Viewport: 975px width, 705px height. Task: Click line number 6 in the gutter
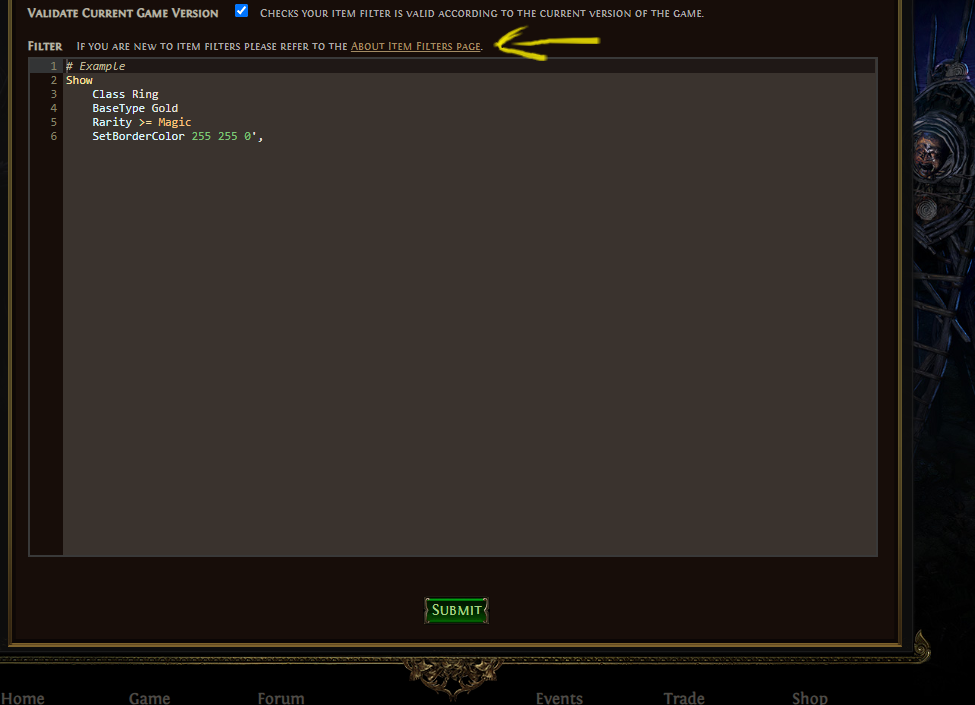click(x=53, y=136)
